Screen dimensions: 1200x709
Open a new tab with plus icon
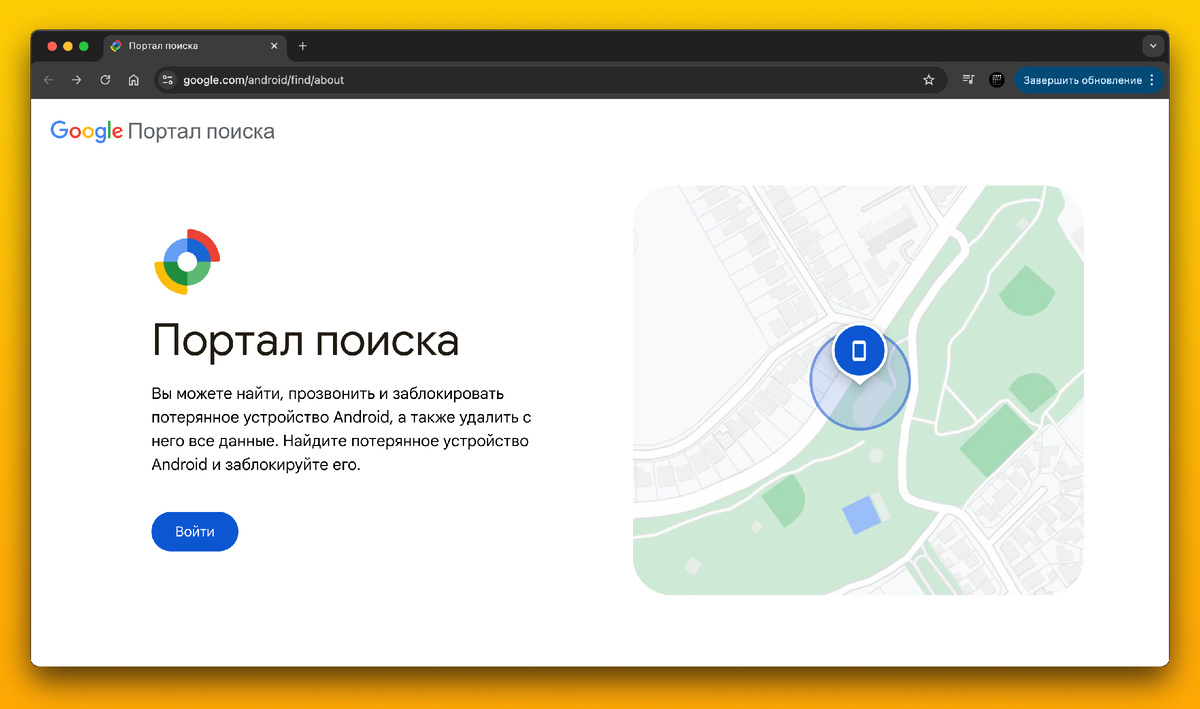[x=303, y=46]
